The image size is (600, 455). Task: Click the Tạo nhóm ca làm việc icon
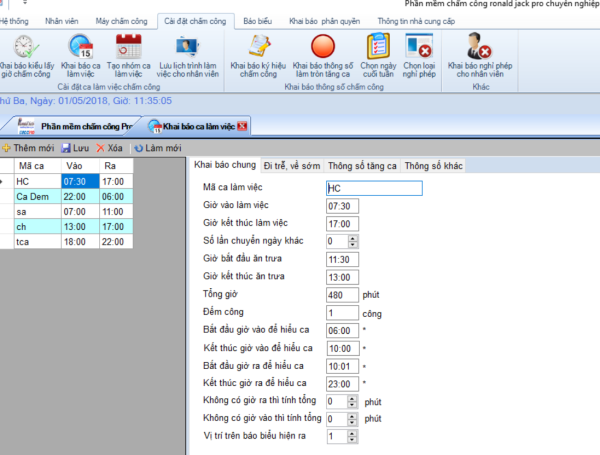tap(128, 47)
